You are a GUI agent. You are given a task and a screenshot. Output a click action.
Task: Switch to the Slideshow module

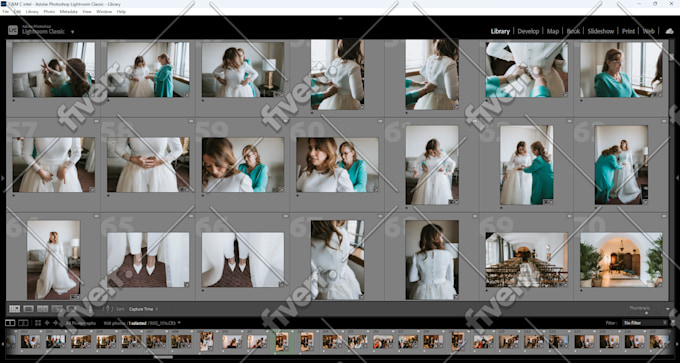pos(601,31)
